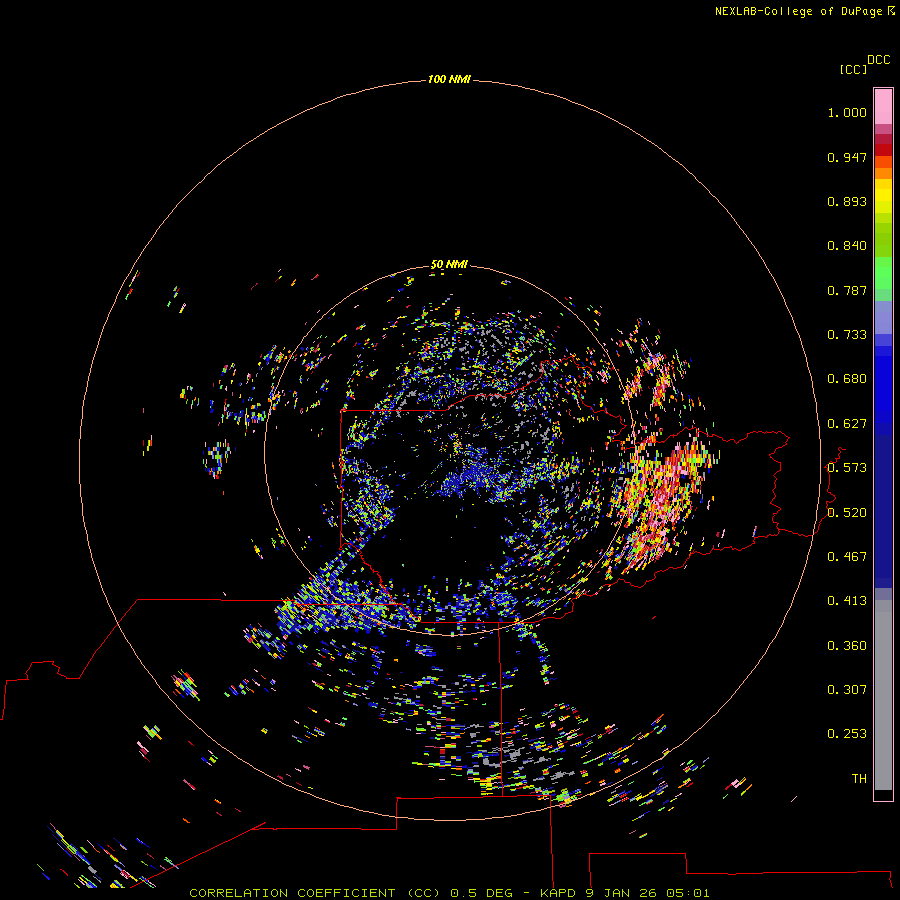
Task: Click the 0.573 legend value
Action: tap(847, 468)
